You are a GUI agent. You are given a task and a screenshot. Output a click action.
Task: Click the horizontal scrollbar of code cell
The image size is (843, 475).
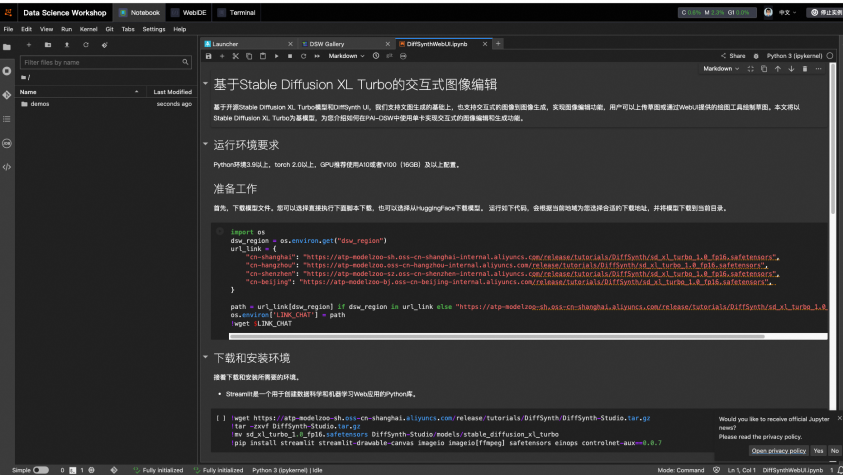coord(496,336)
